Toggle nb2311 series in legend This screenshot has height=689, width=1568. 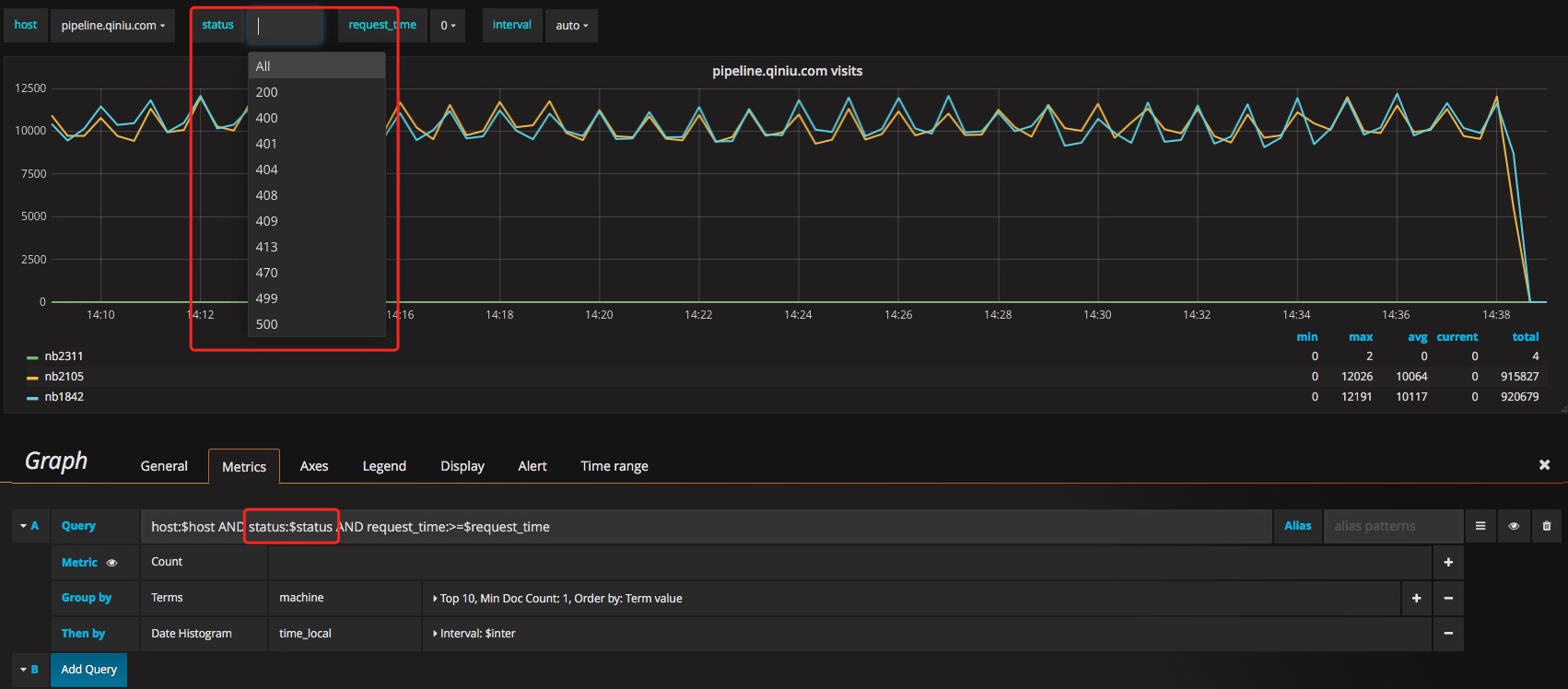click(x=64, y=356)
